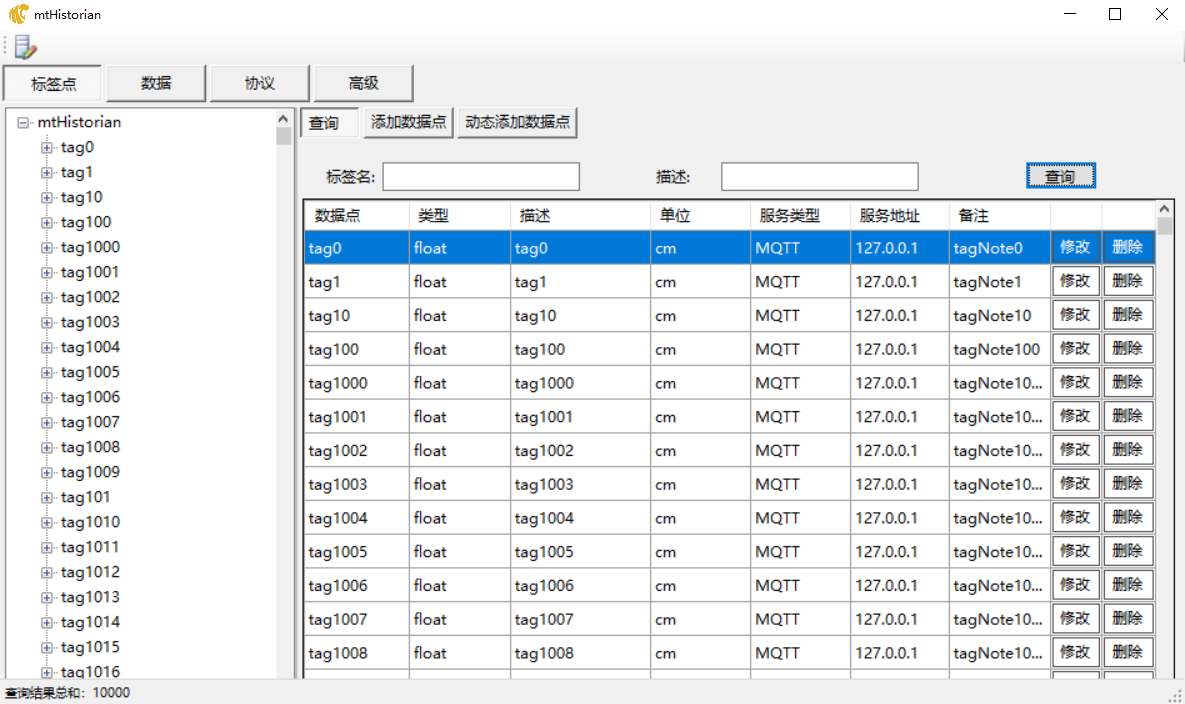
Task: Collapse the mtHistorian root tree node
Action: pos(23,123)
